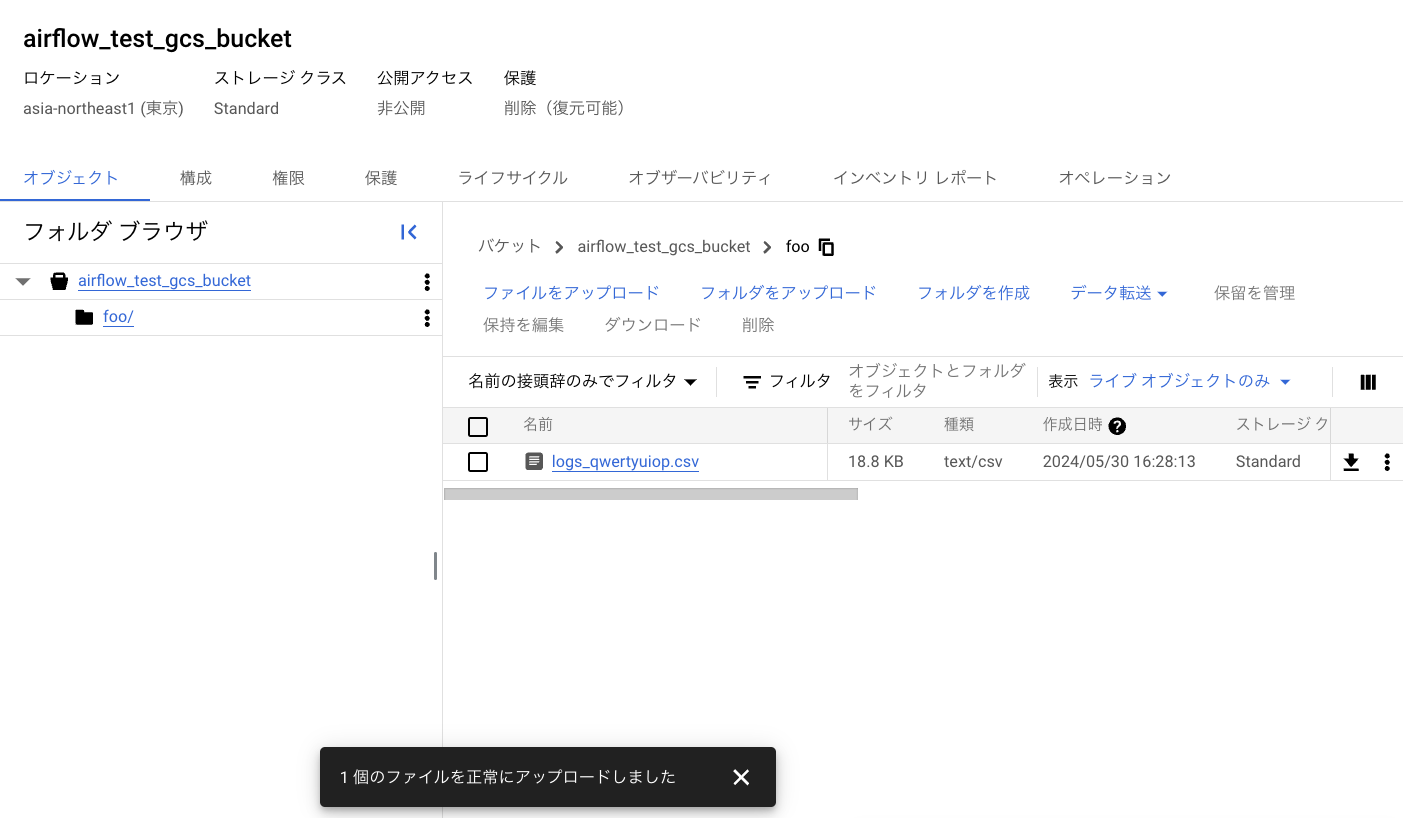Open the help icon beside 作成日時
Viewport: 1406px width, 818px height.
pos(1117,426)
